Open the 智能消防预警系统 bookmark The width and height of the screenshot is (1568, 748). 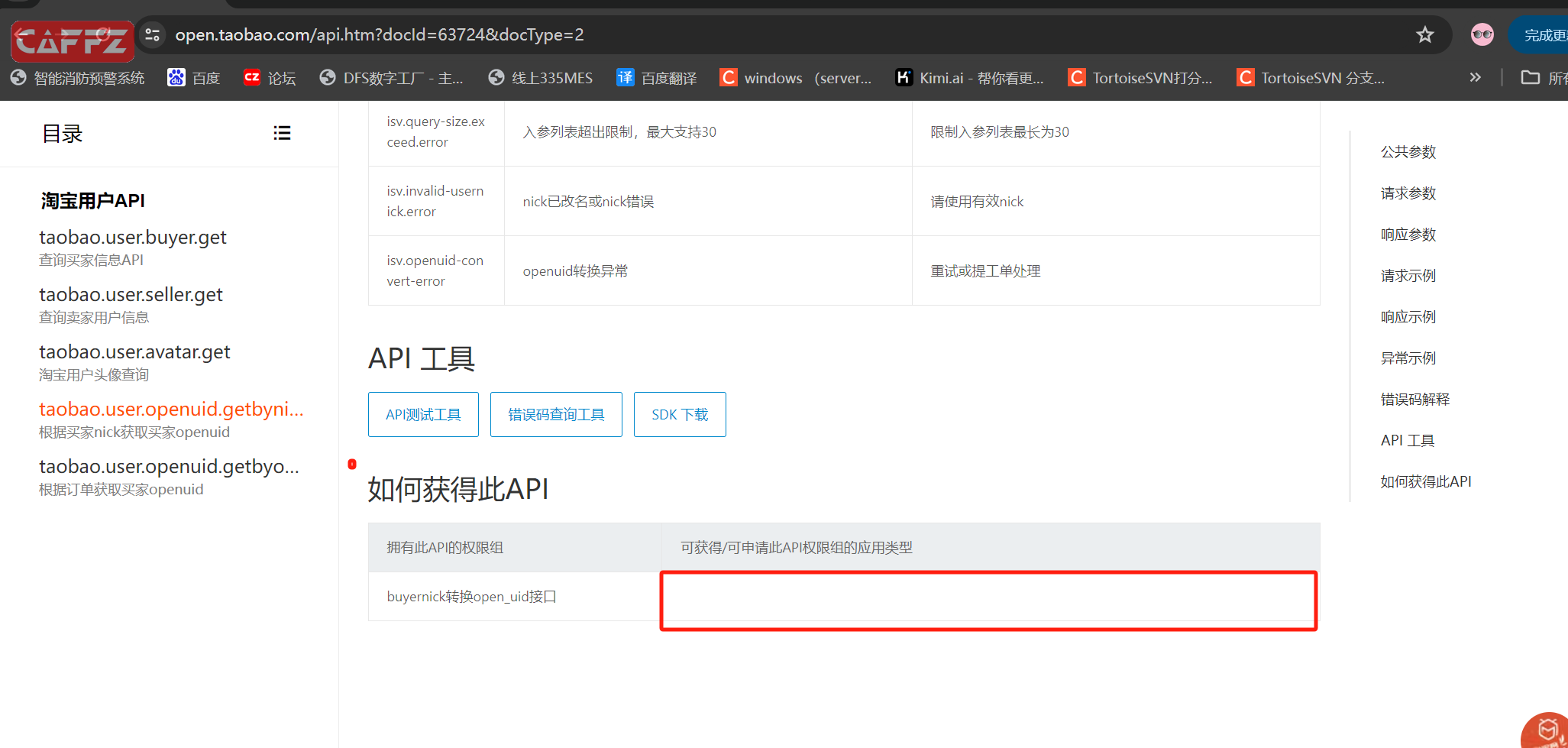tap(77, 78)
